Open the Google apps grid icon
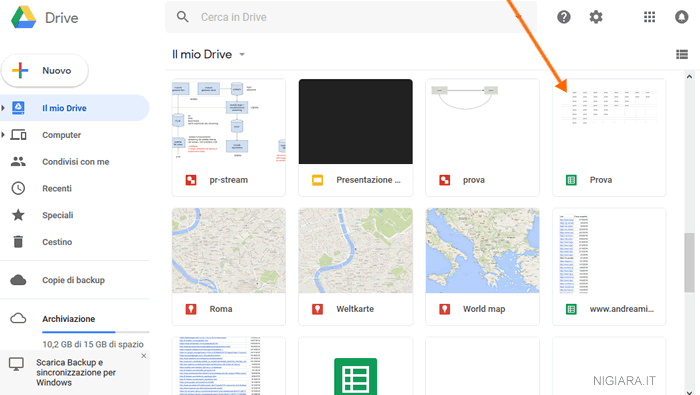 click(650, 17)
